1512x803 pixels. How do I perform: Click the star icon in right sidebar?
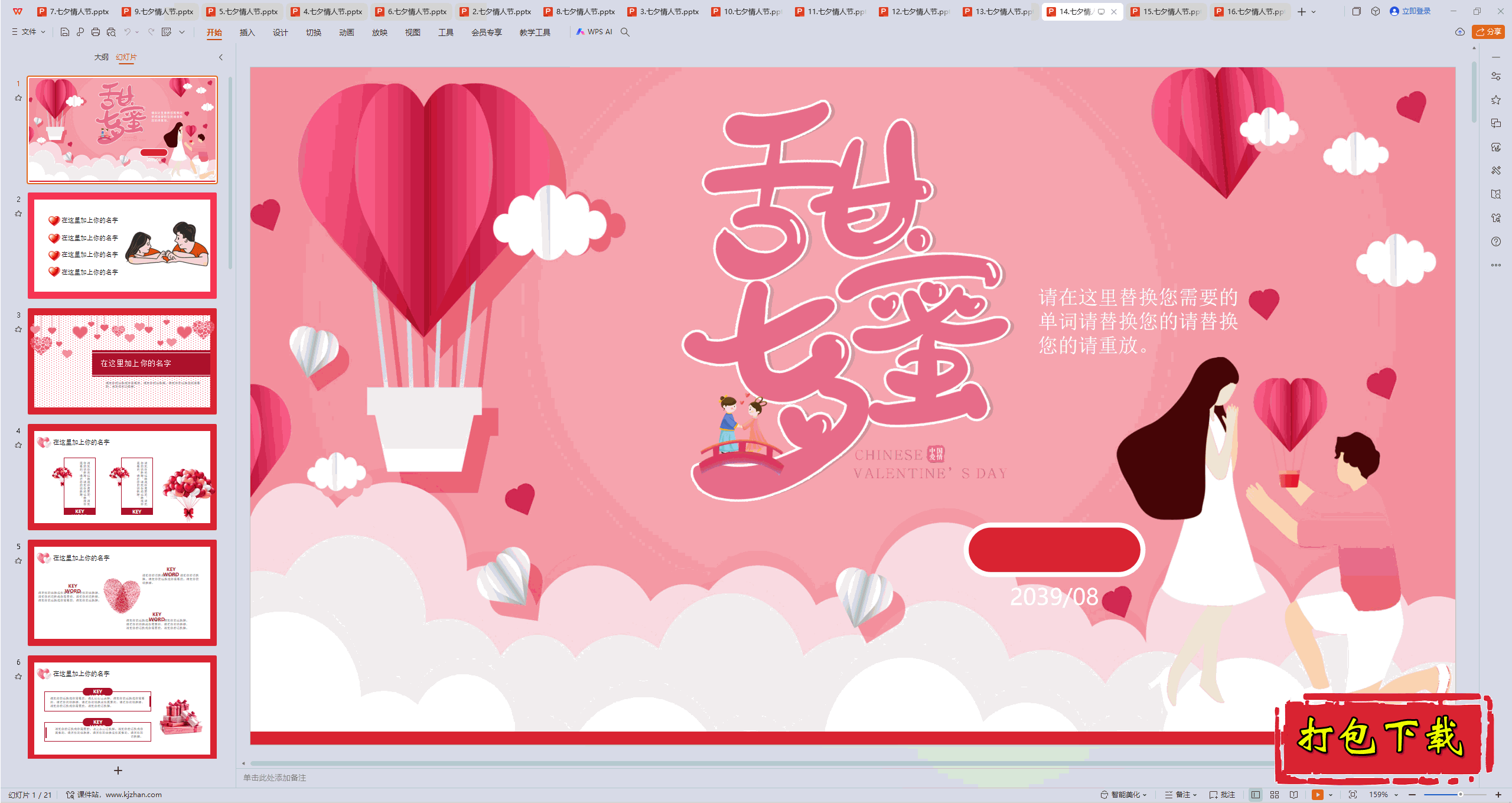tap(1496, 100)
